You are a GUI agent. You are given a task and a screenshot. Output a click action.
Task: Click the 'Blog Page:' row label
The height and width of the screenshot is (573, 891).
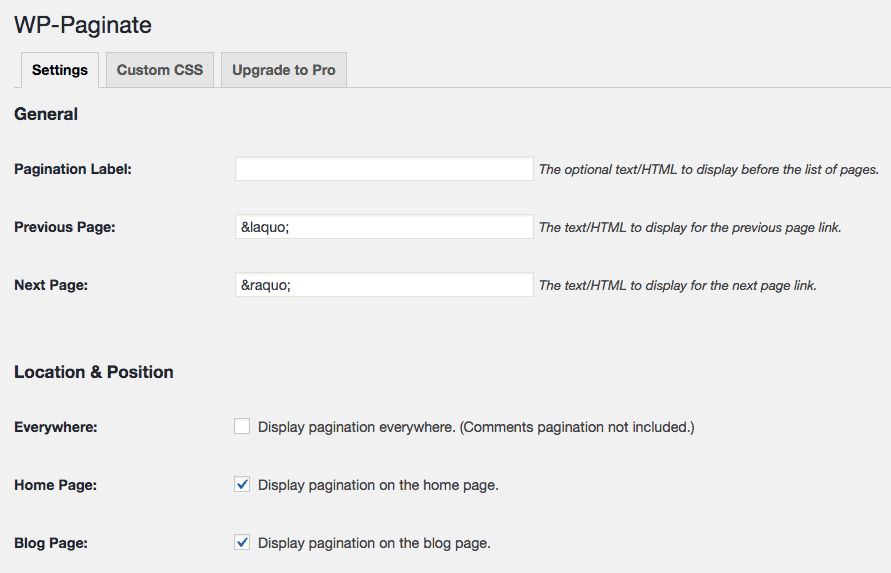(x=51, y=543)
